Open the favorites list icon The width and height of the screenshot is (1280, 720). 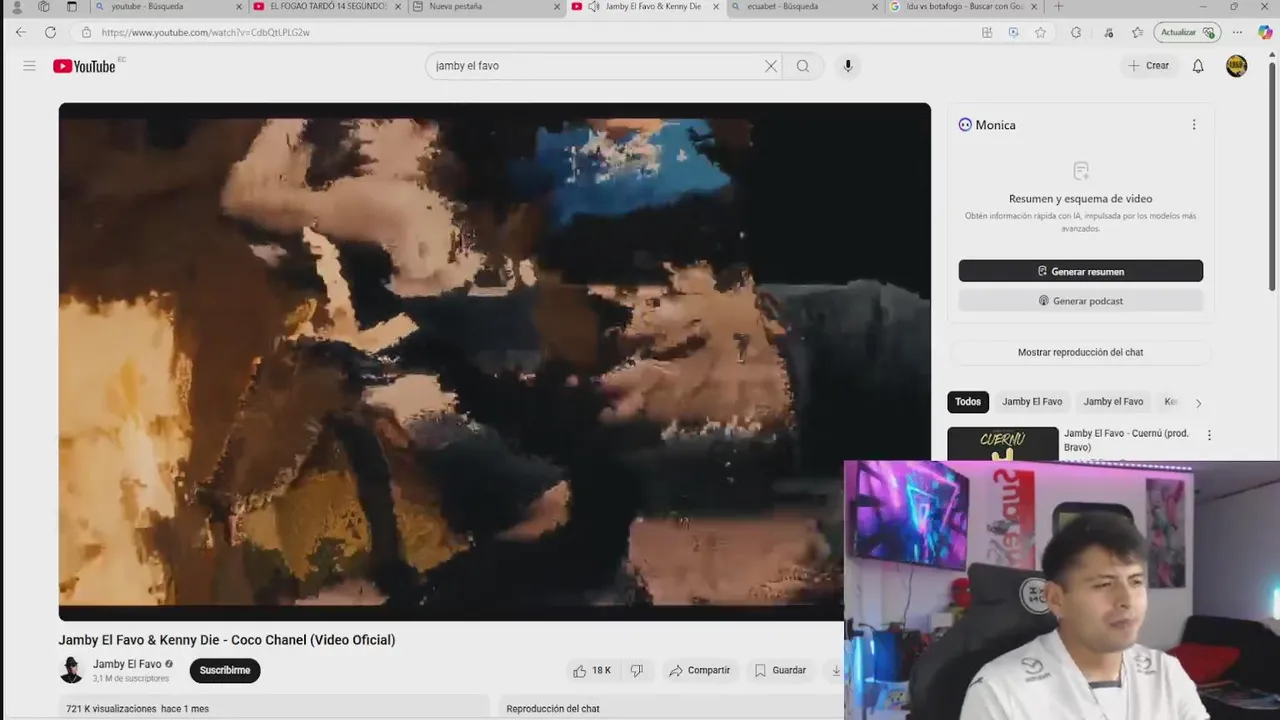coord(1137,32)
